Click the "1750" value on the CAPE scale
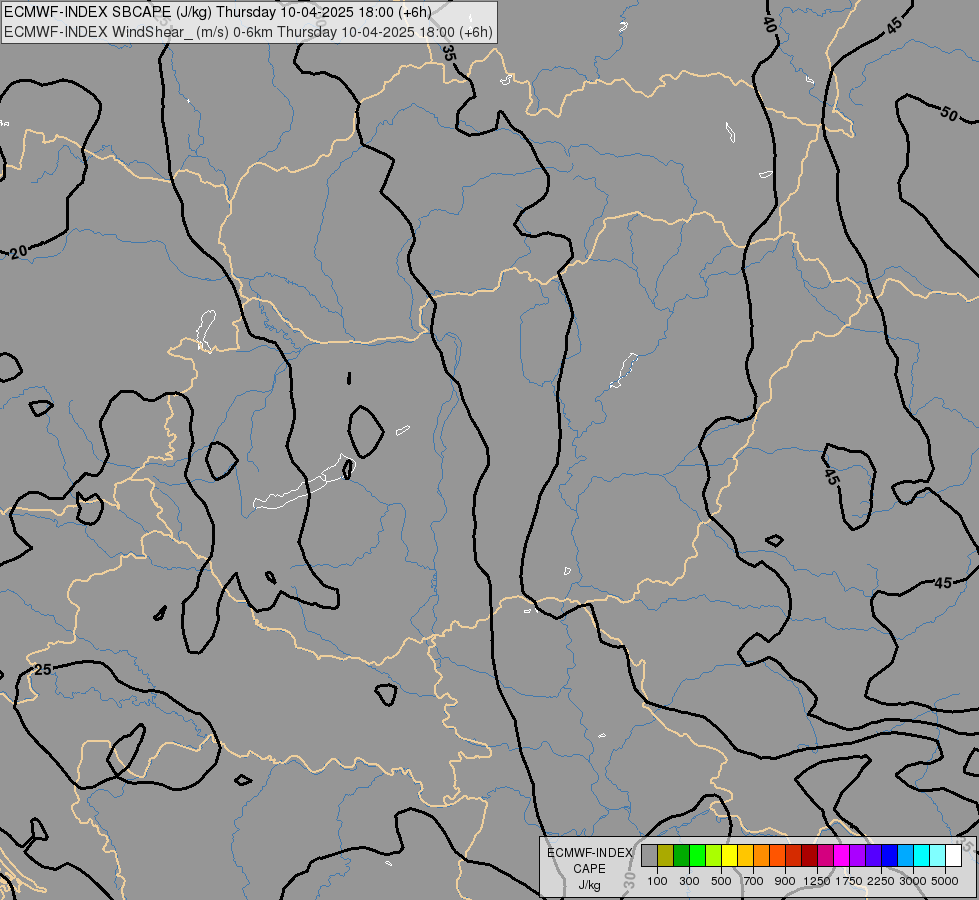Screen dimensions: 979x900 849,881
